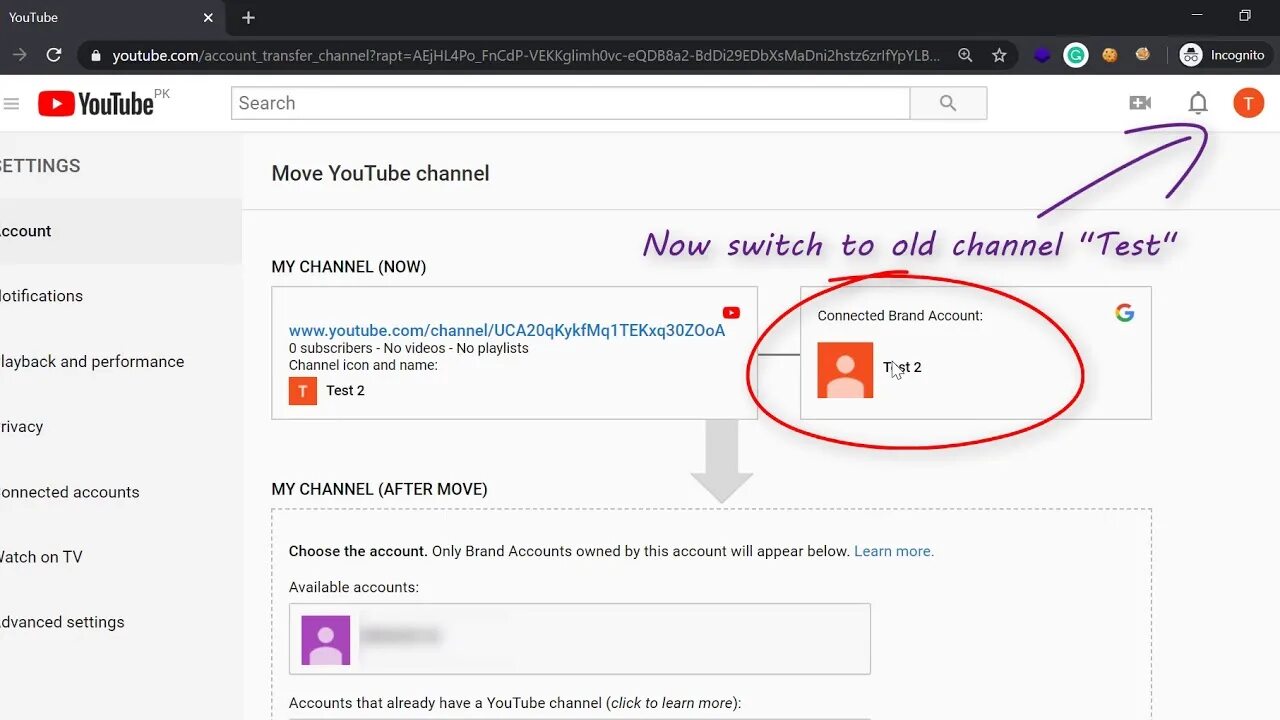Click 'Test 2' channel name text

(x=345, y=391)
